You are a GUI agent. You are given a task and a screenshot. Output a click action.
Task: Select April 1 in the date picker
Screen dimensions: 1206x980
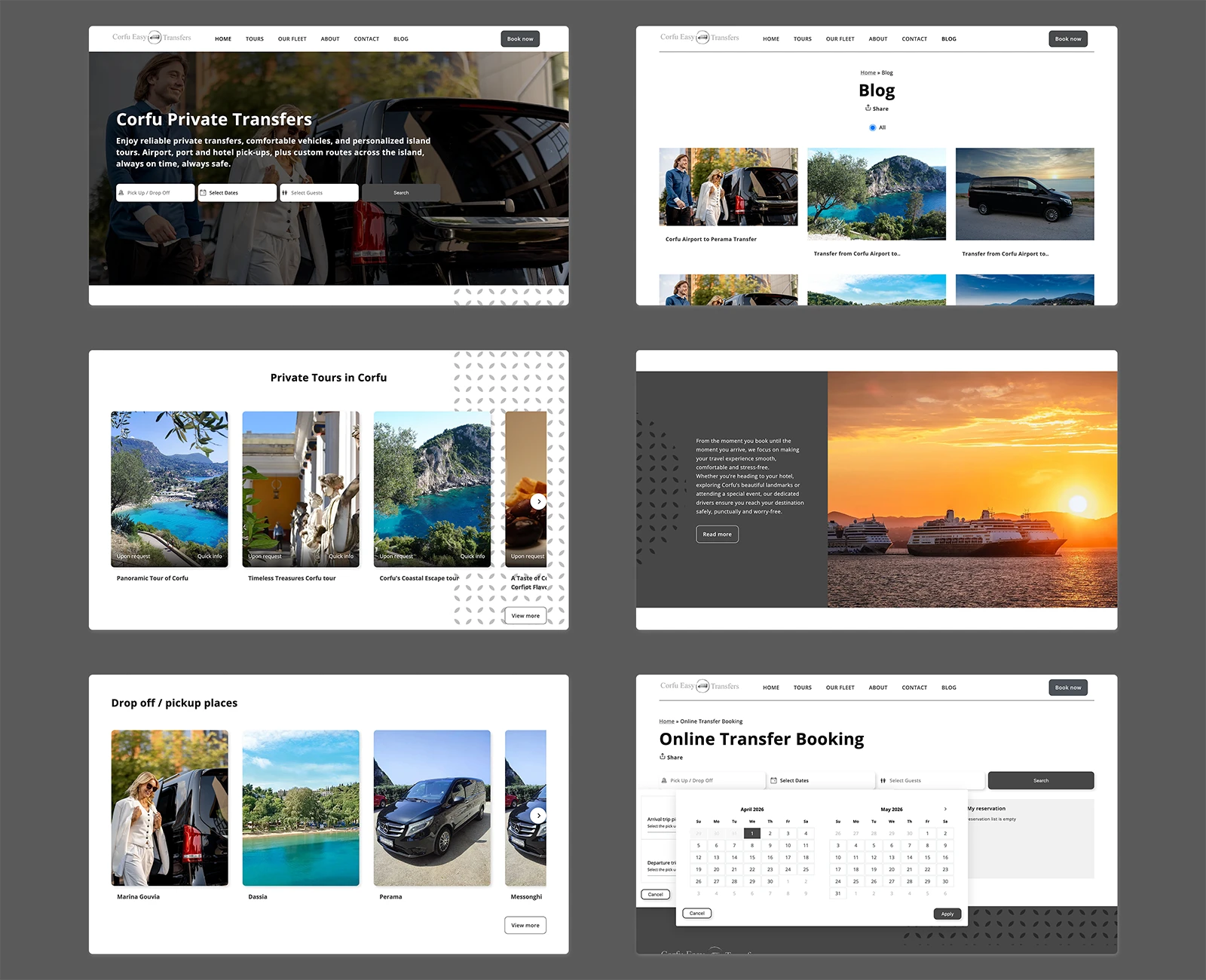coord(751,833)
